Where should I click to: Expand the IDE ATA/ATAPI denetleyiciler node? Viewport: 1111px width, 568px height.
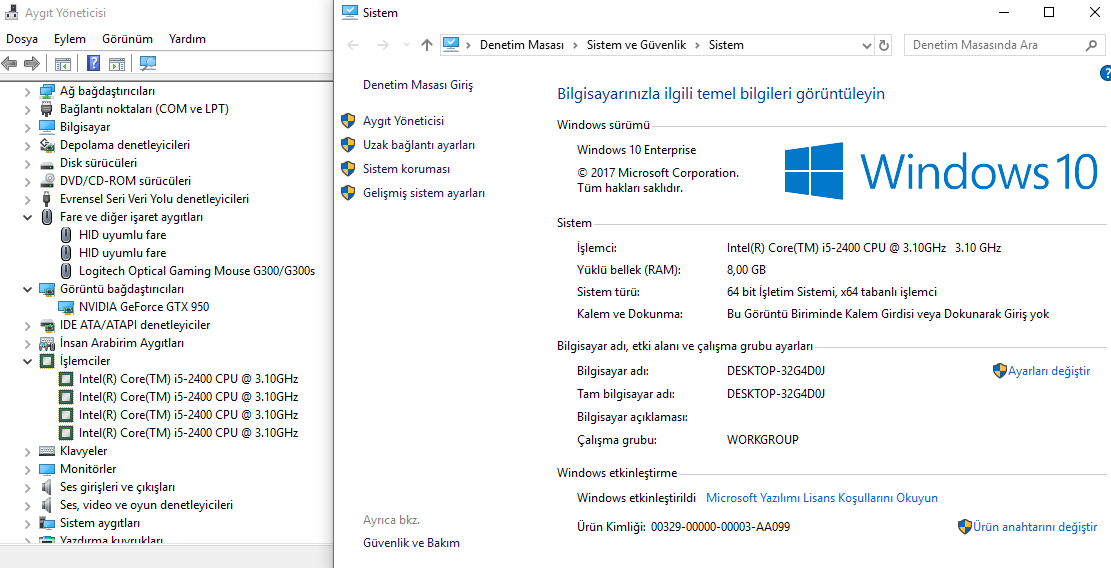click(28, 325)
